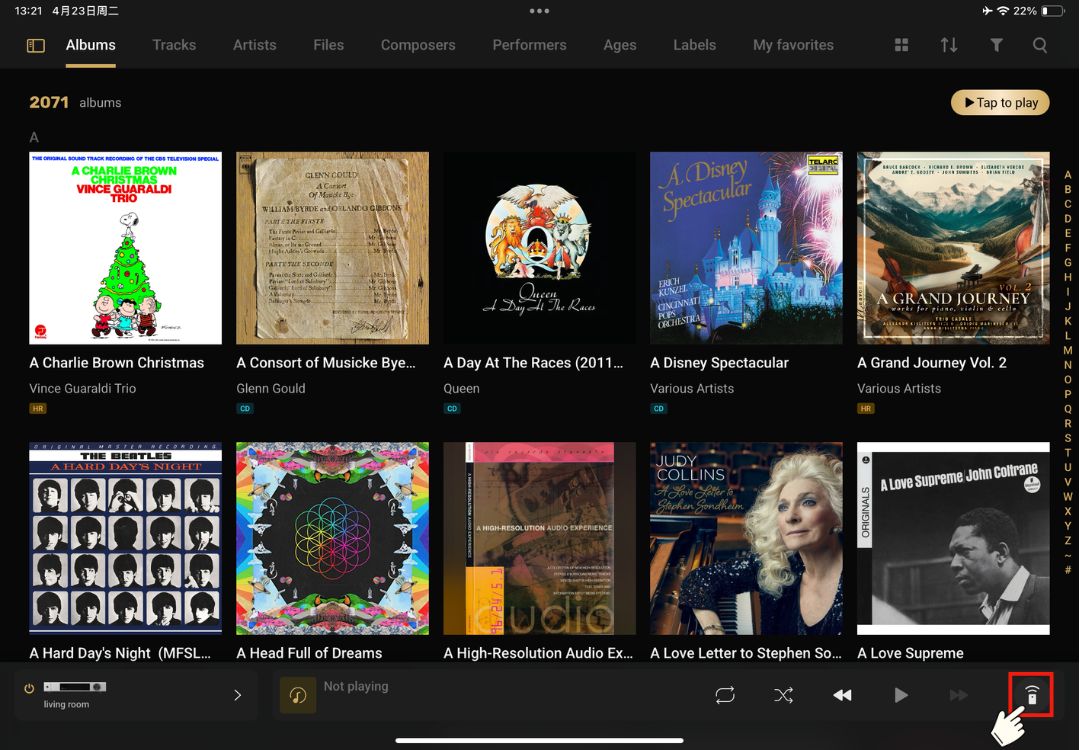
Task: Click the CD badge under A Disney Spectacular
Action: click(658, 408)
